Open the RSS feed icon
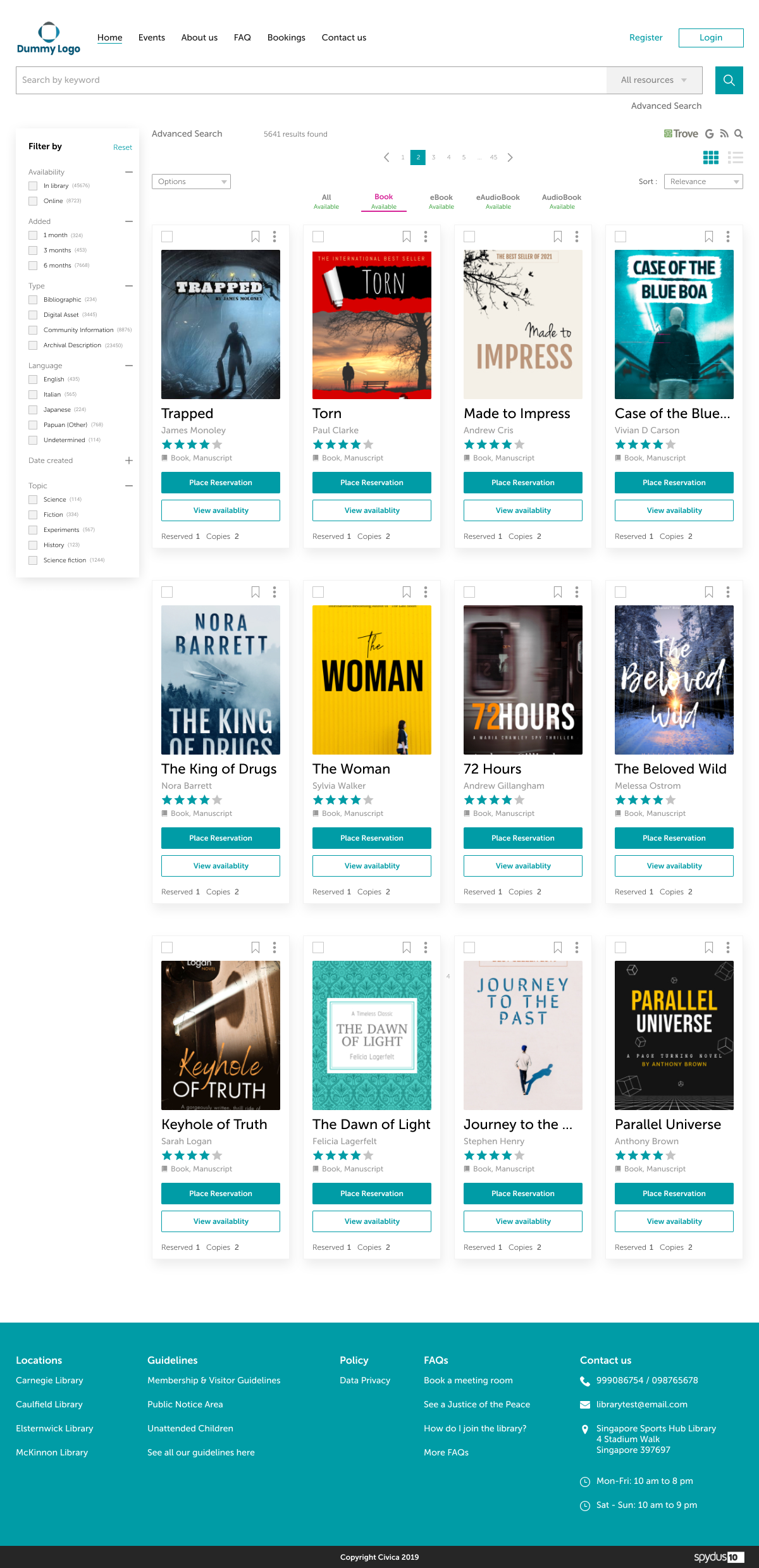759x1568 pixels. pyautogui.click(x=724, y=133)
